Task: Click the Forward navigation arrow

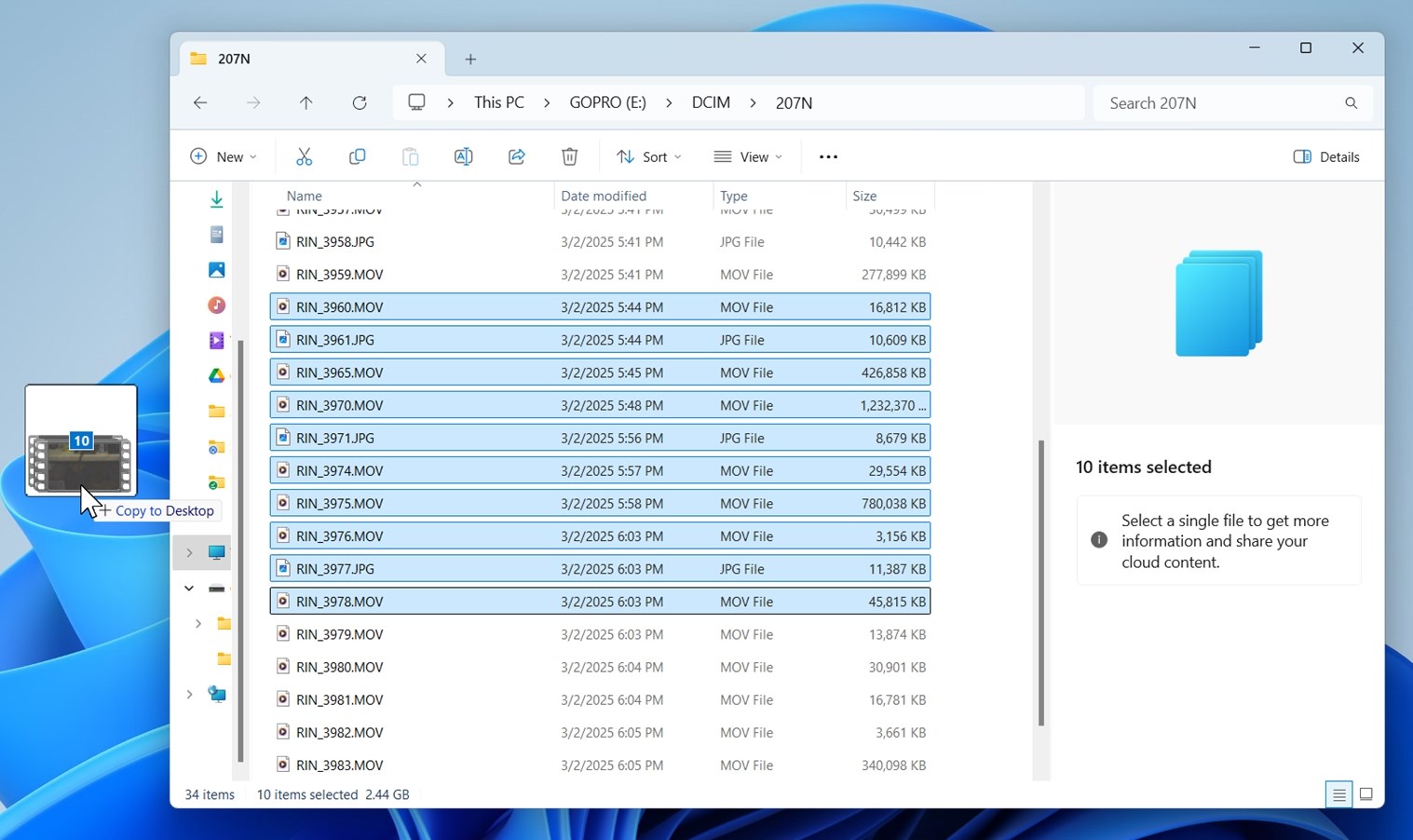Action: pyautogui.click(x=253, y=102)
